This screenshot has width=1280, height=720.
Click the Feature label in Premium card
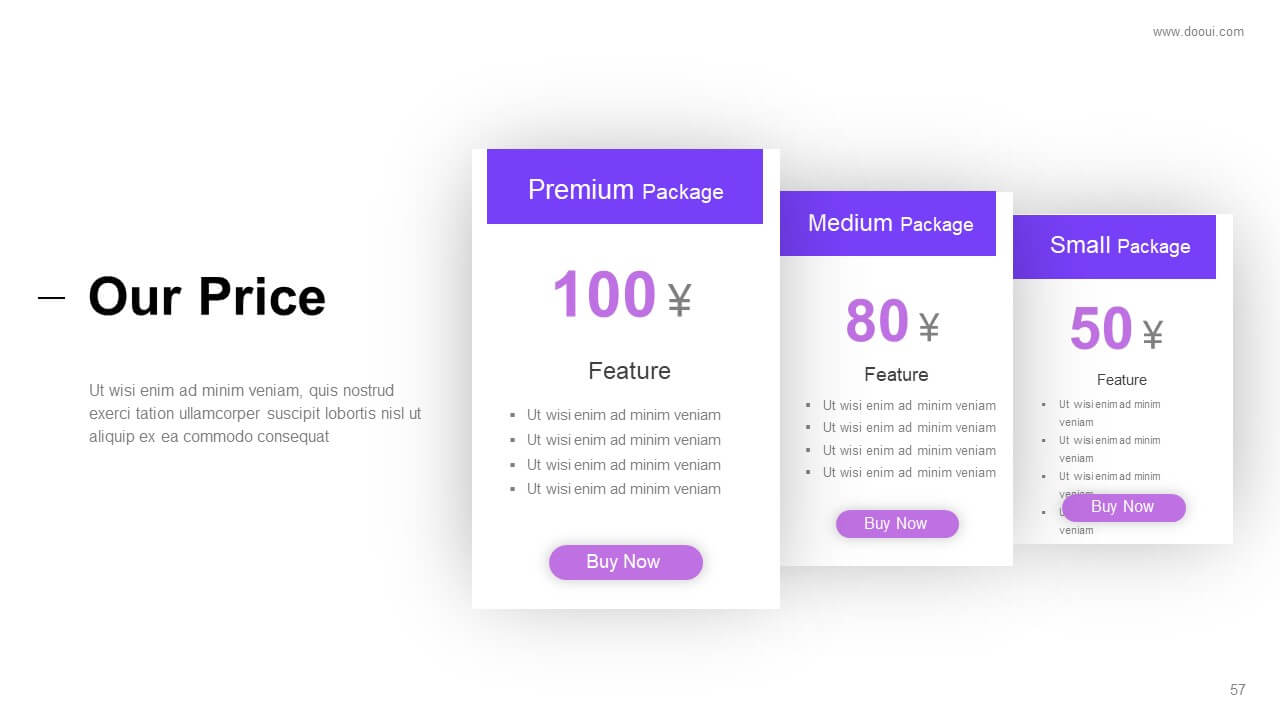629,371
